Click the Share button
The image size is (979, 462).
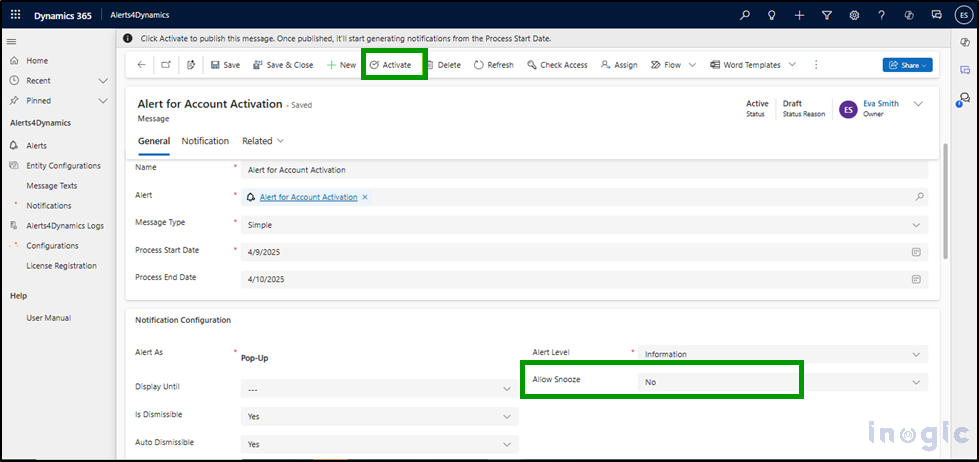[x=907, y=65]
